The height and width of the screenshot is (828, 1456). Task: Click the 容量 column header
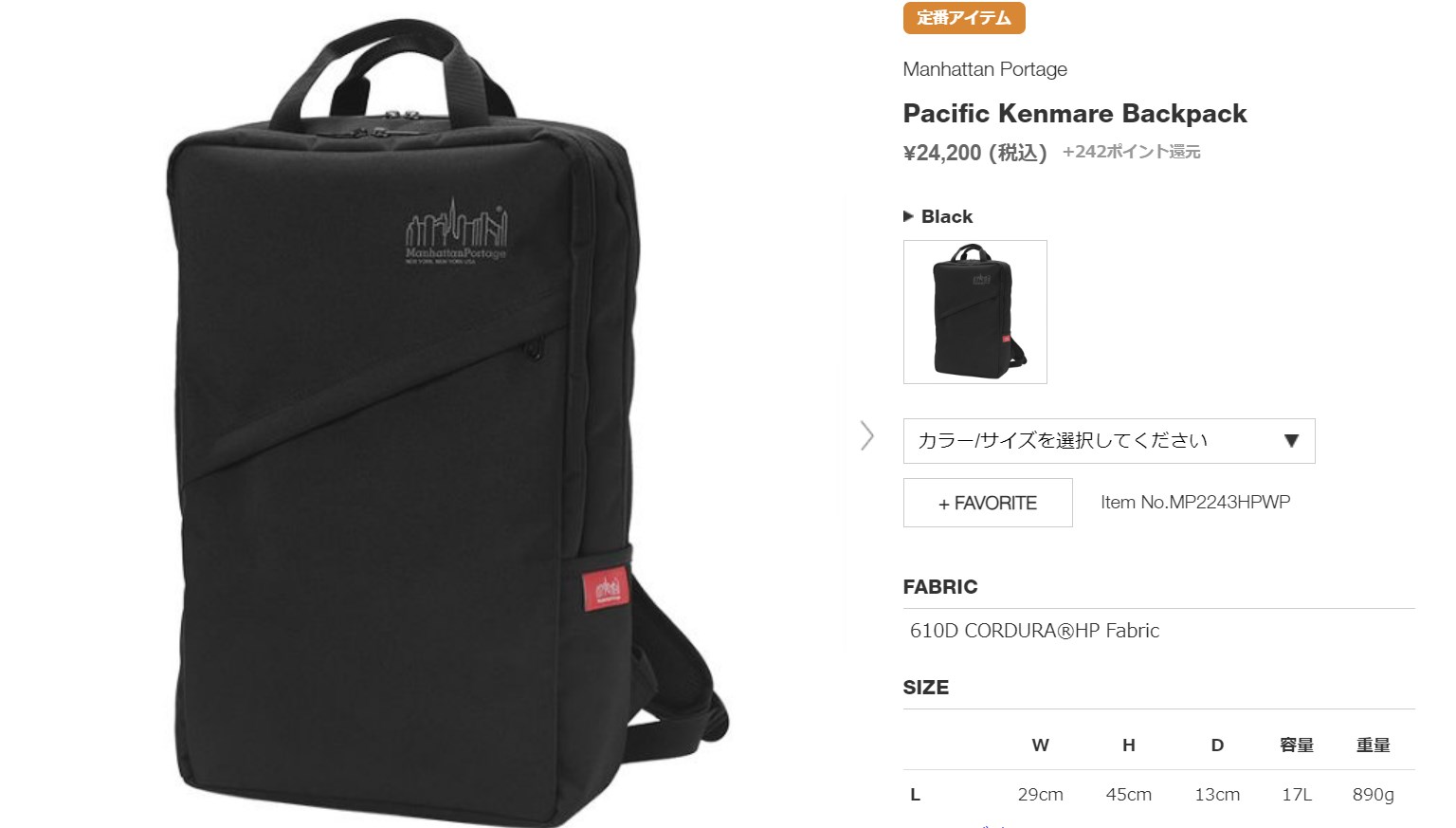(1297, 745)
